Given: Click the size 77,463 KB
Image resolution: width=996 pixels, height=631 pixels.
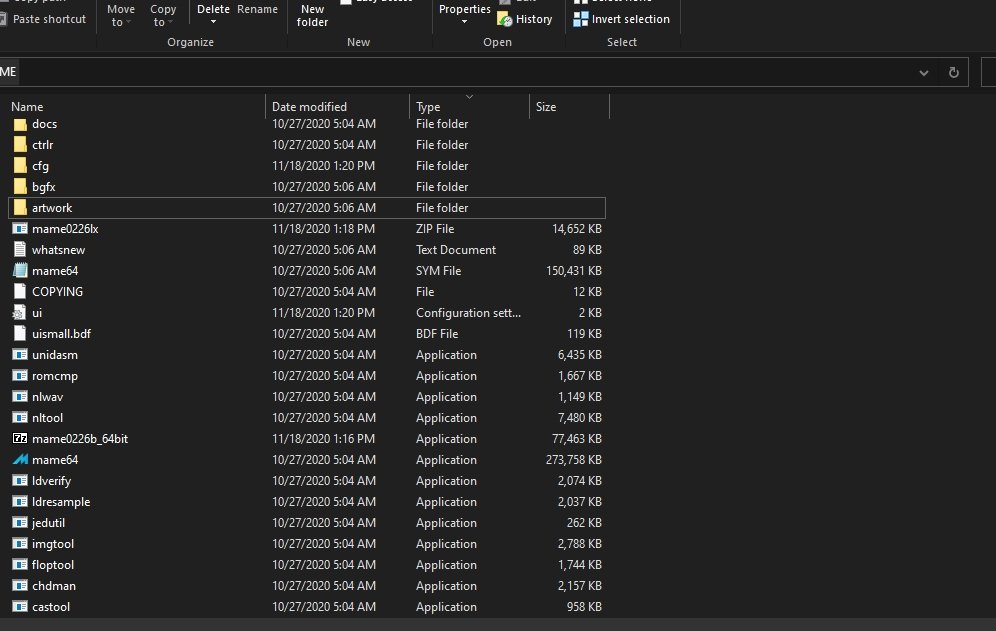Looking at the screenshot, I should [577, 438].
